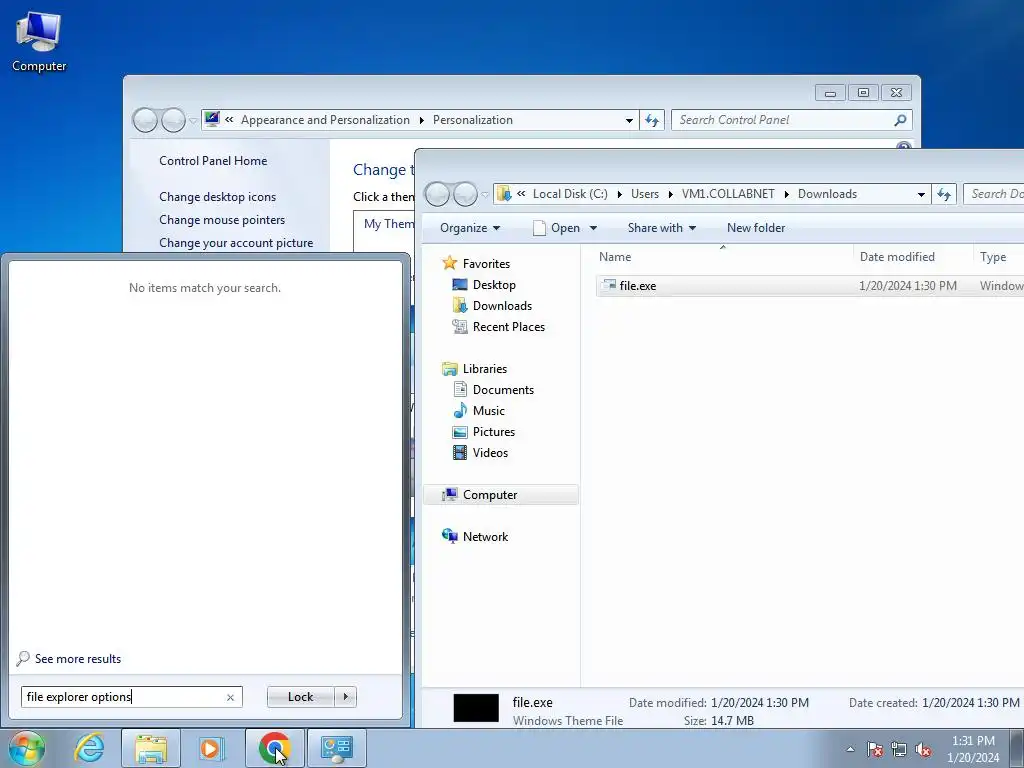Click 1/20/2024 1:30 PM date cell

[908, 285]
